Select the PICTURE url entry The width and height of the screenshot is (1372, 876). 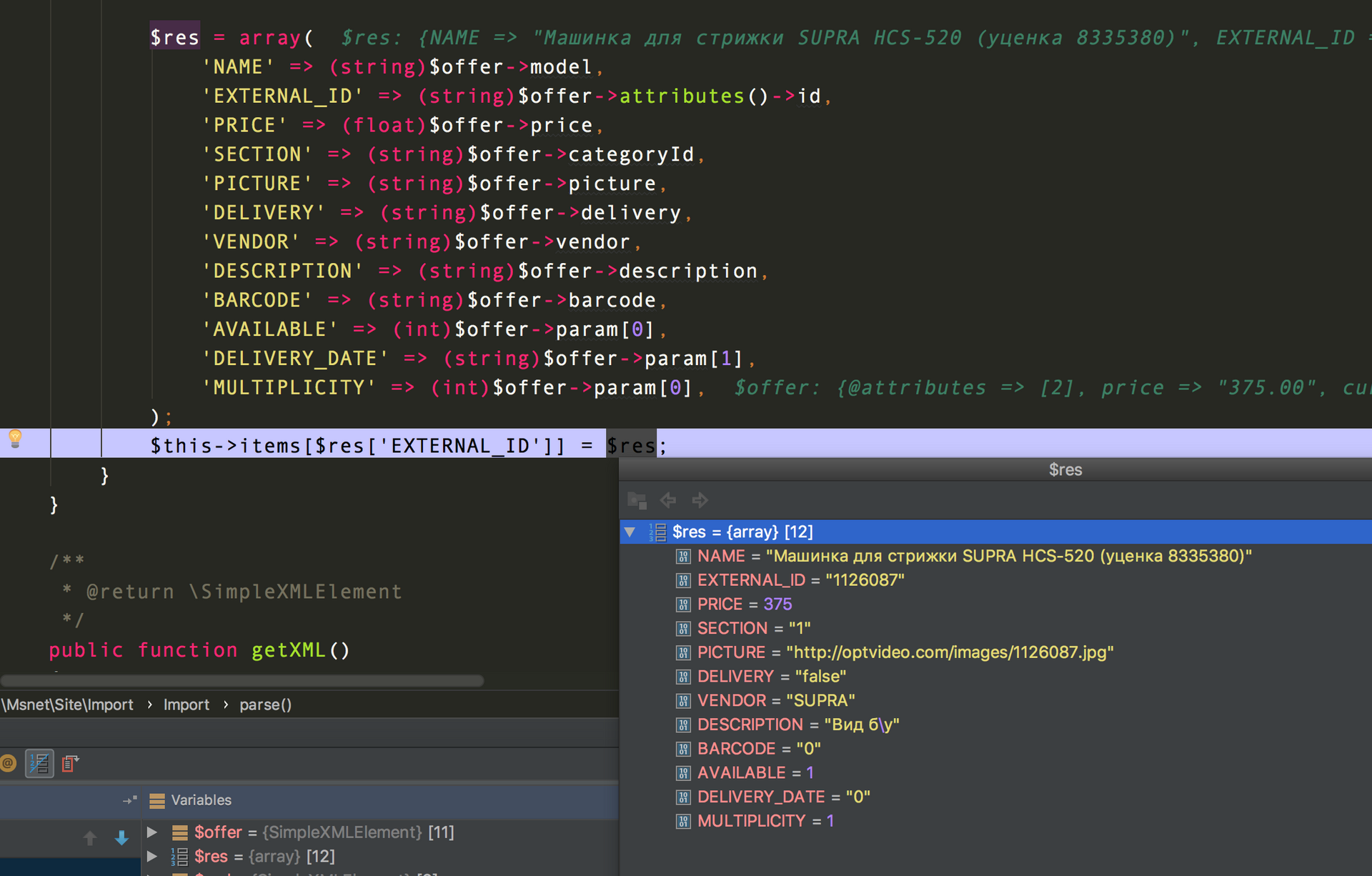[x=995, y=652]
